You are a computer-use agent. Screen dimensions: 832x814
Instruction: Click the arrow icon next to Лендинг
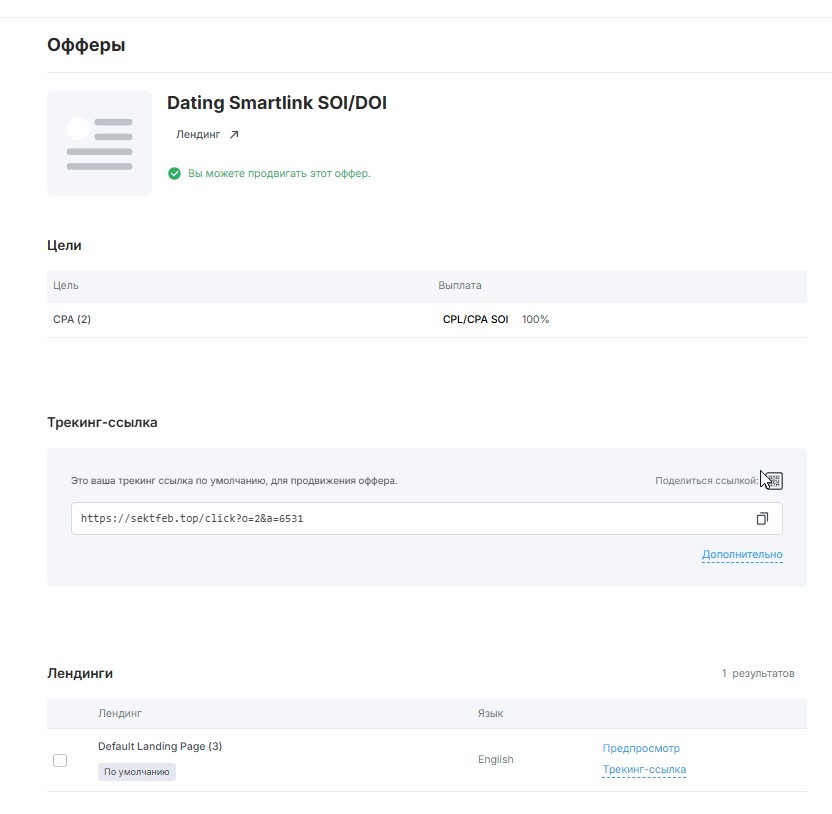click(x=234, y=135)
